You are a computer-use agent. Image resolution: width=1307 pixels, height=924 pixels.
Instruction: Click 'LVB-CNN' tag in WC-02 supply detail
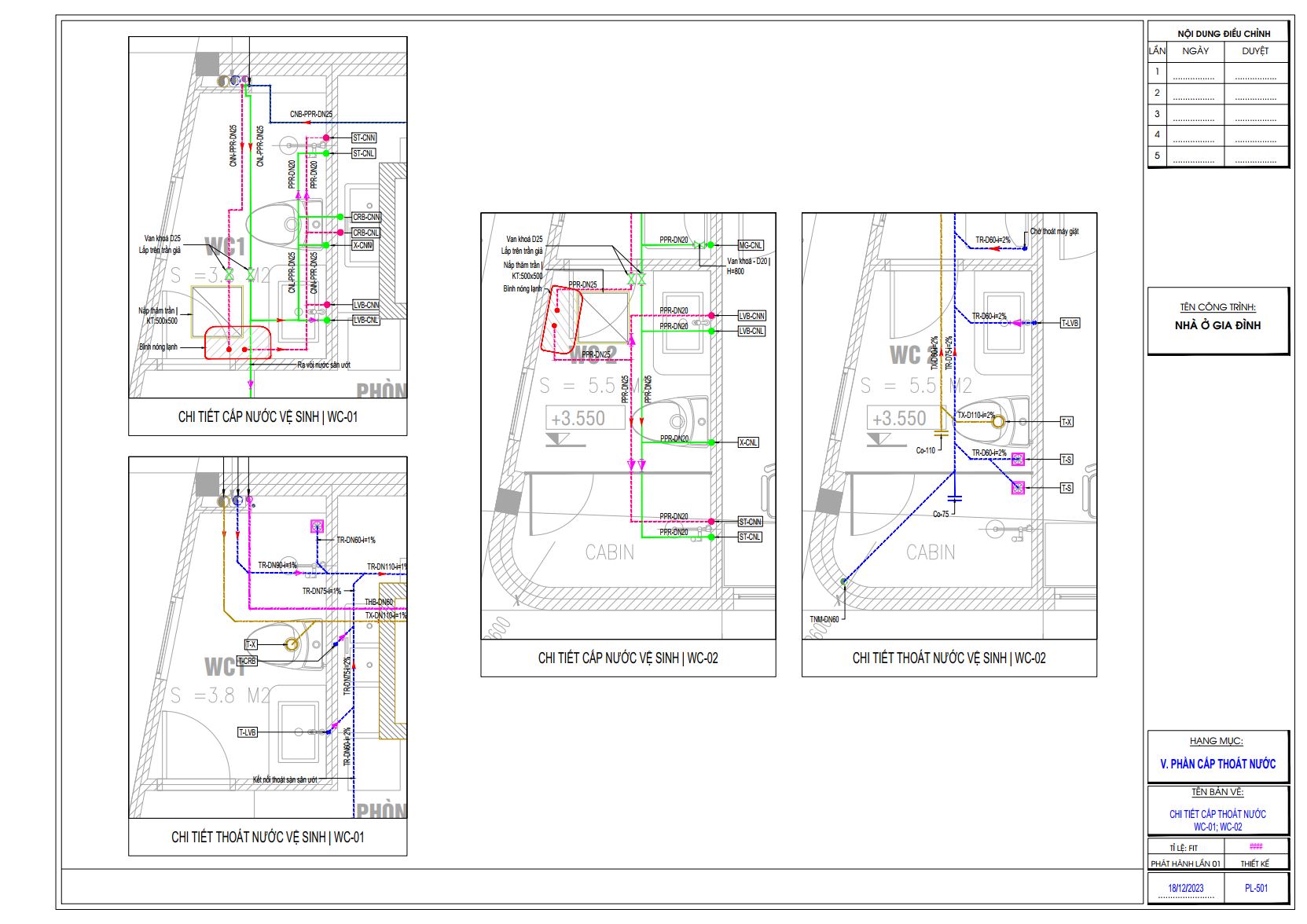tap(751, 316)
